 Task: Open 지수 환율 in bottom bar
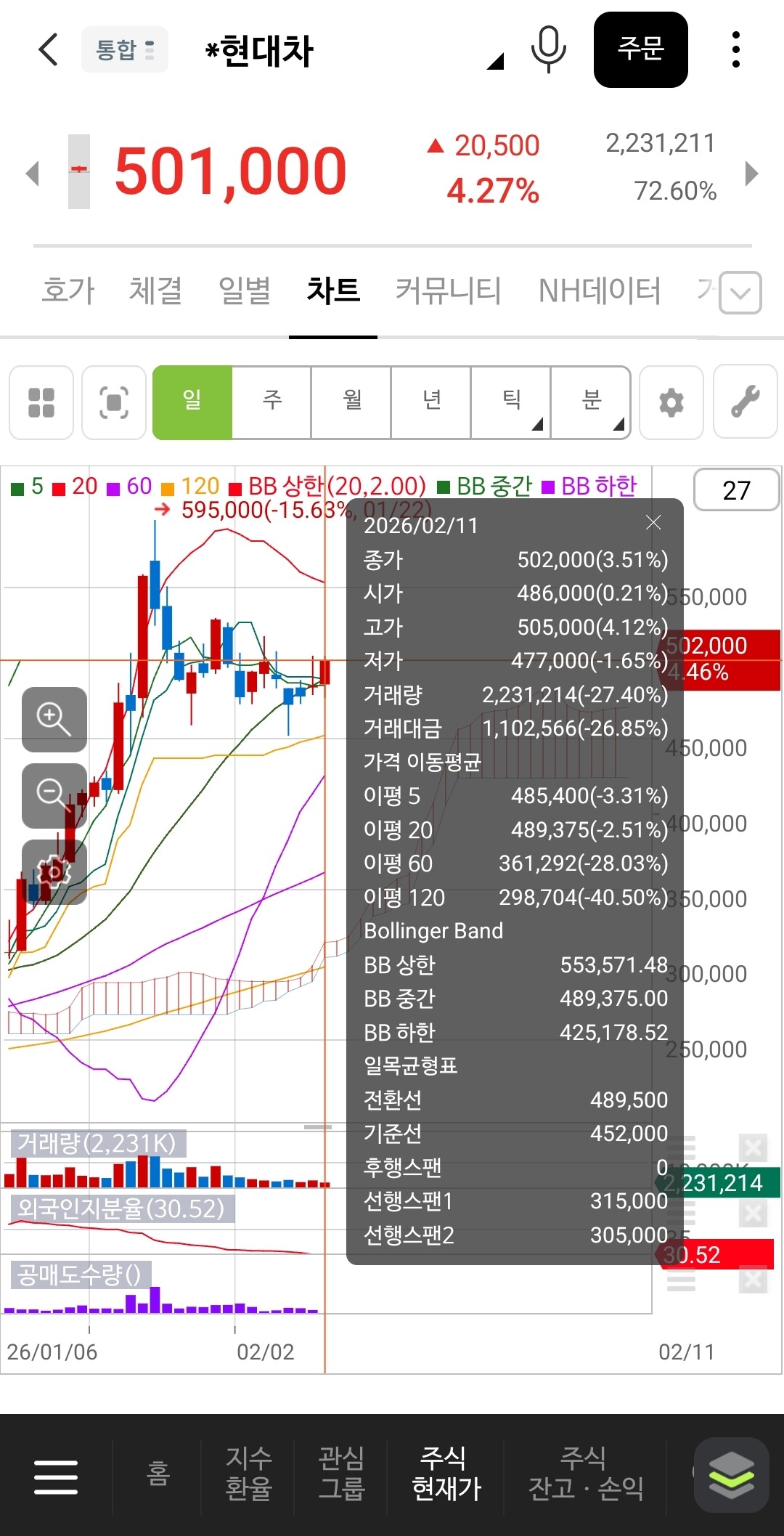tap(248, 1474)
